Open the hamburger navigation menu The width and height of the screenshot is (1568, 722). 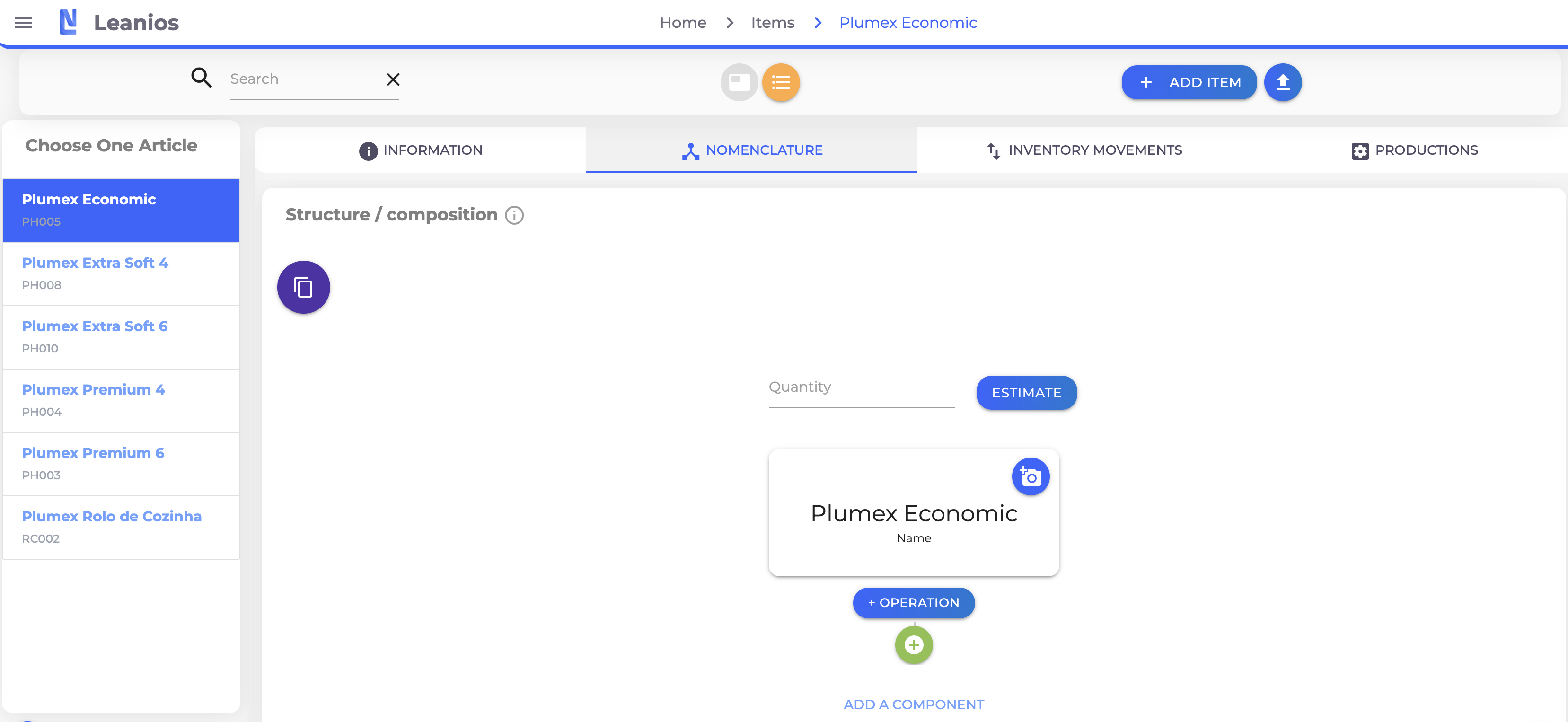click(23, 23)
